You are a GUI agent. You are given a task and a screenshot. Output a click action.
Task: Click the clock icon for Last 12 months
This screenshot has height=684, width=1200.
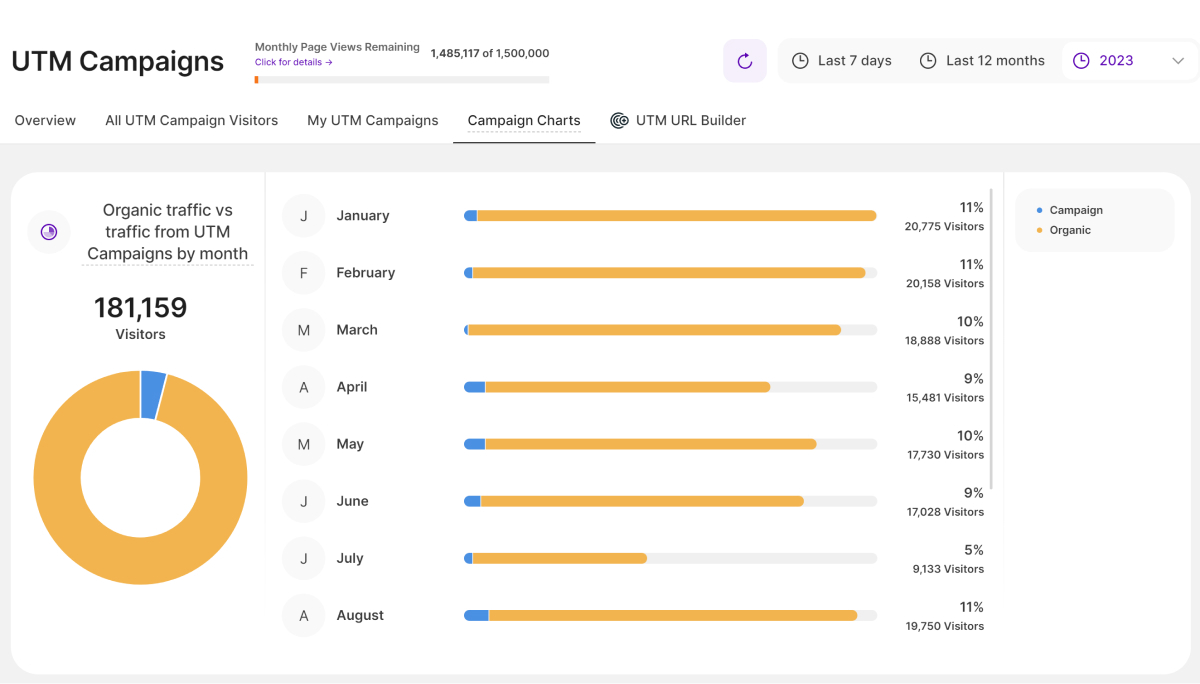[x=928, y=61]
